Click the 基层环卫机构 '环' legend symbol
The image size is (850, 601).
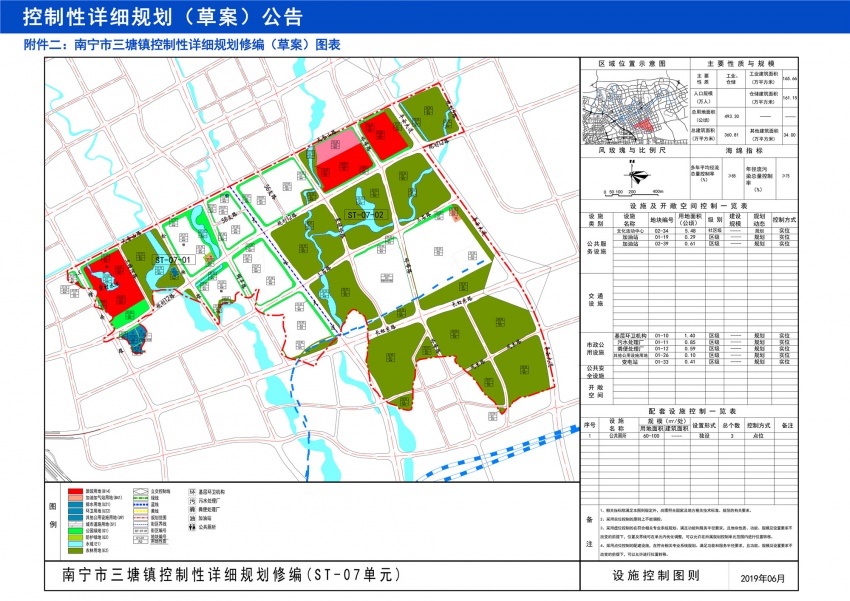pyautogui.click(x=192, y=492)
